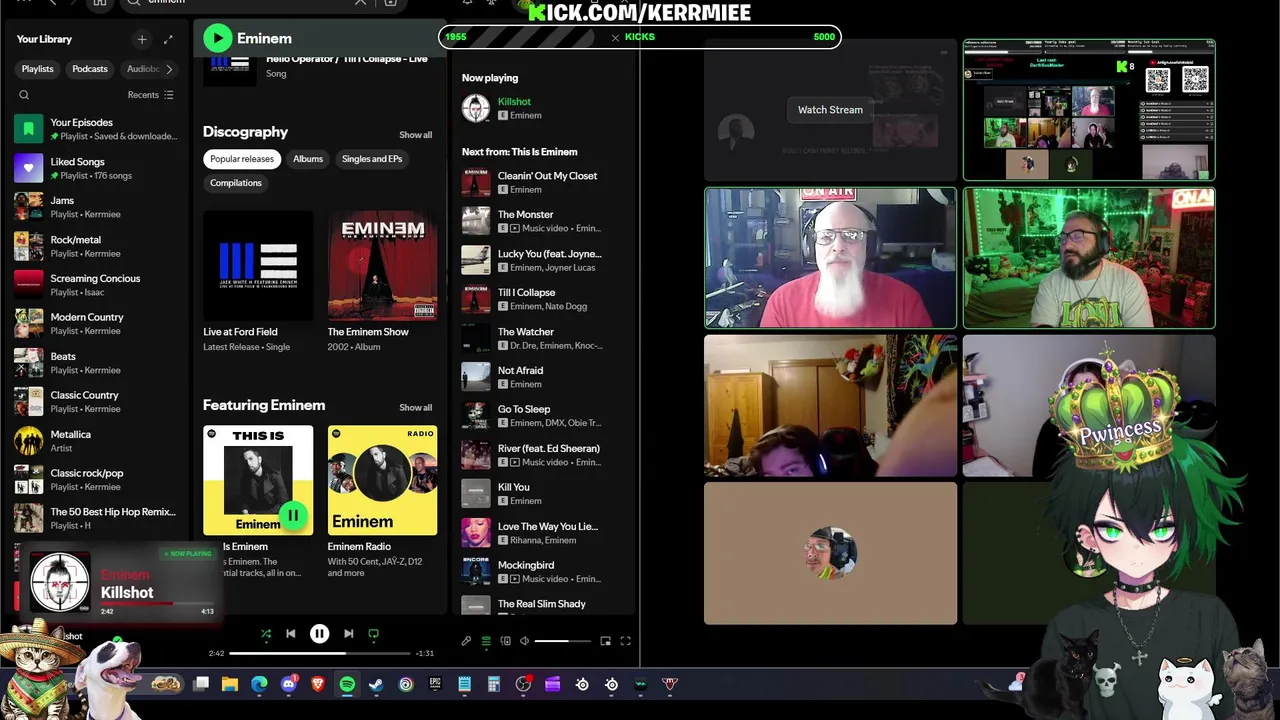Open the Classic Country playlist
Image resolution: width=1280 pixels, height=720 pixels.
[99, 401]
